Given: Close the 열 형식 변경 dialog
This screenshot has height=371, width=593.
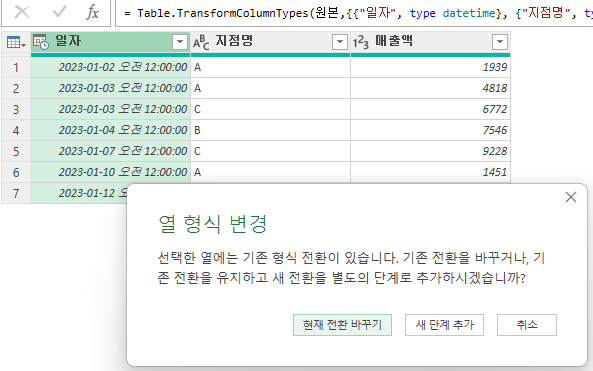Looking at the screenshot, I should pyautogui.click(x=571, y=197).
